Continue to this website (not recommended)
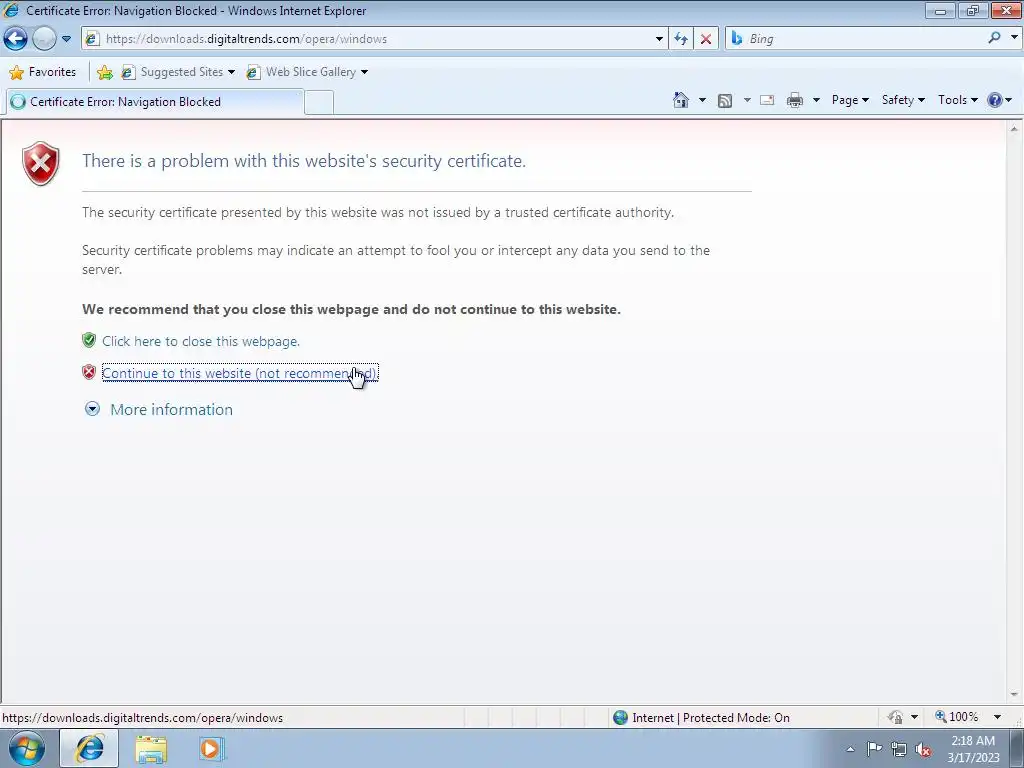Image resolution: width=1024 pixels, height=768 pixels. click(240, 373)
